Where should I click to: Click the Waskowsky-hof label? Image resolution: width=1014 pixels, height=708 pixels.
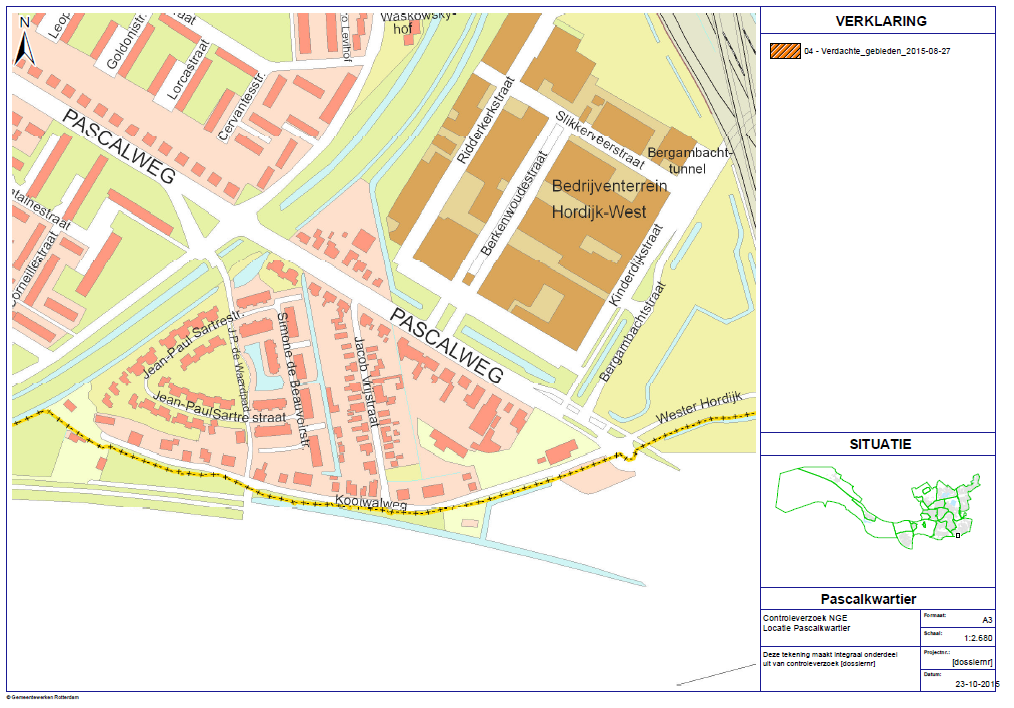click(418, 22)
